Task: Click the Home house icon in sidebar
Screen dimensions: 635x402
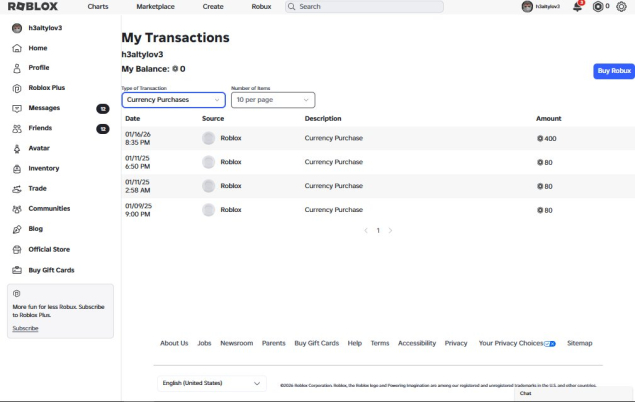Action: click(17, 48)
